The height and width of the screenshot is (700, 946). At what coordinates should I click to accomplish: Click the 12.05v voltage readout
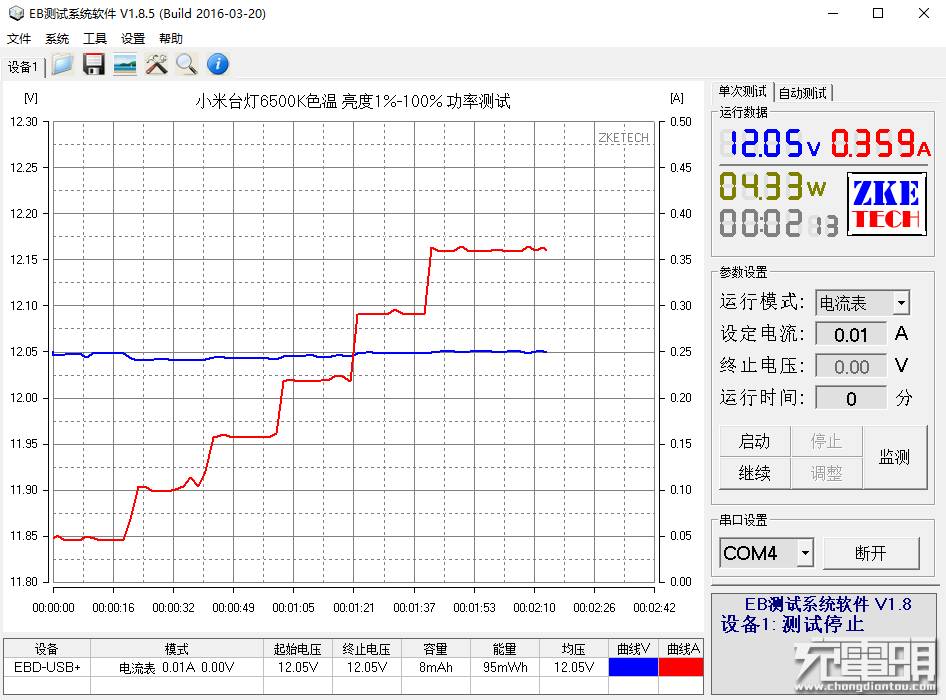[773, 144]
